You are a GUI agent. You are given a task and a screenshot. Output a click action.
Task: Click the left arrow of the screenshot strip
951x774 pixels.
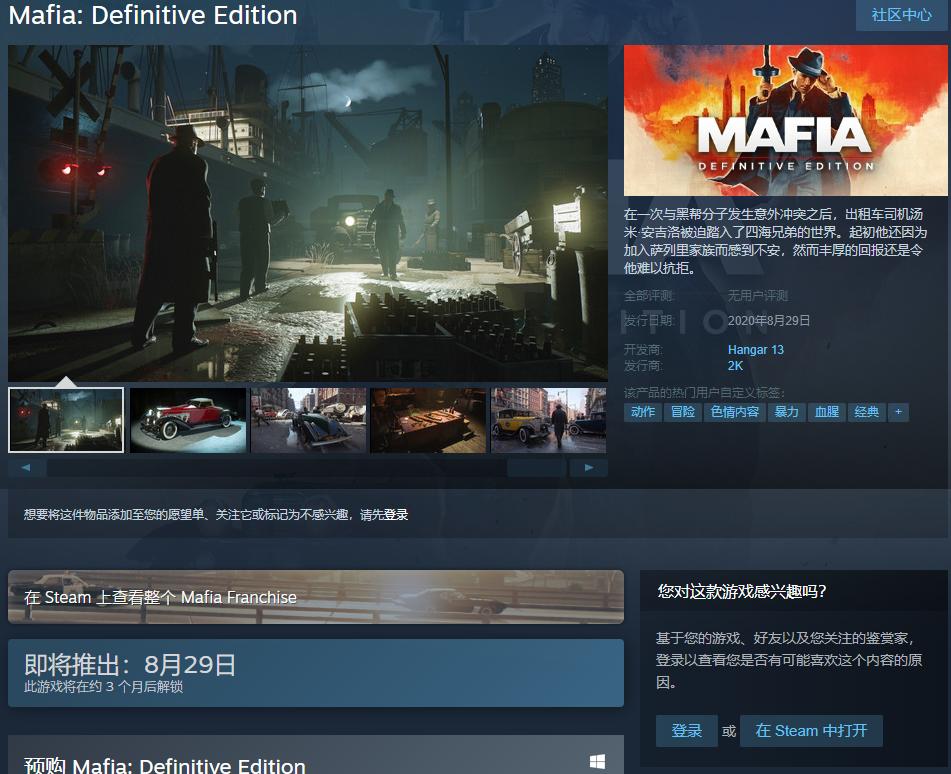(26, 468)
